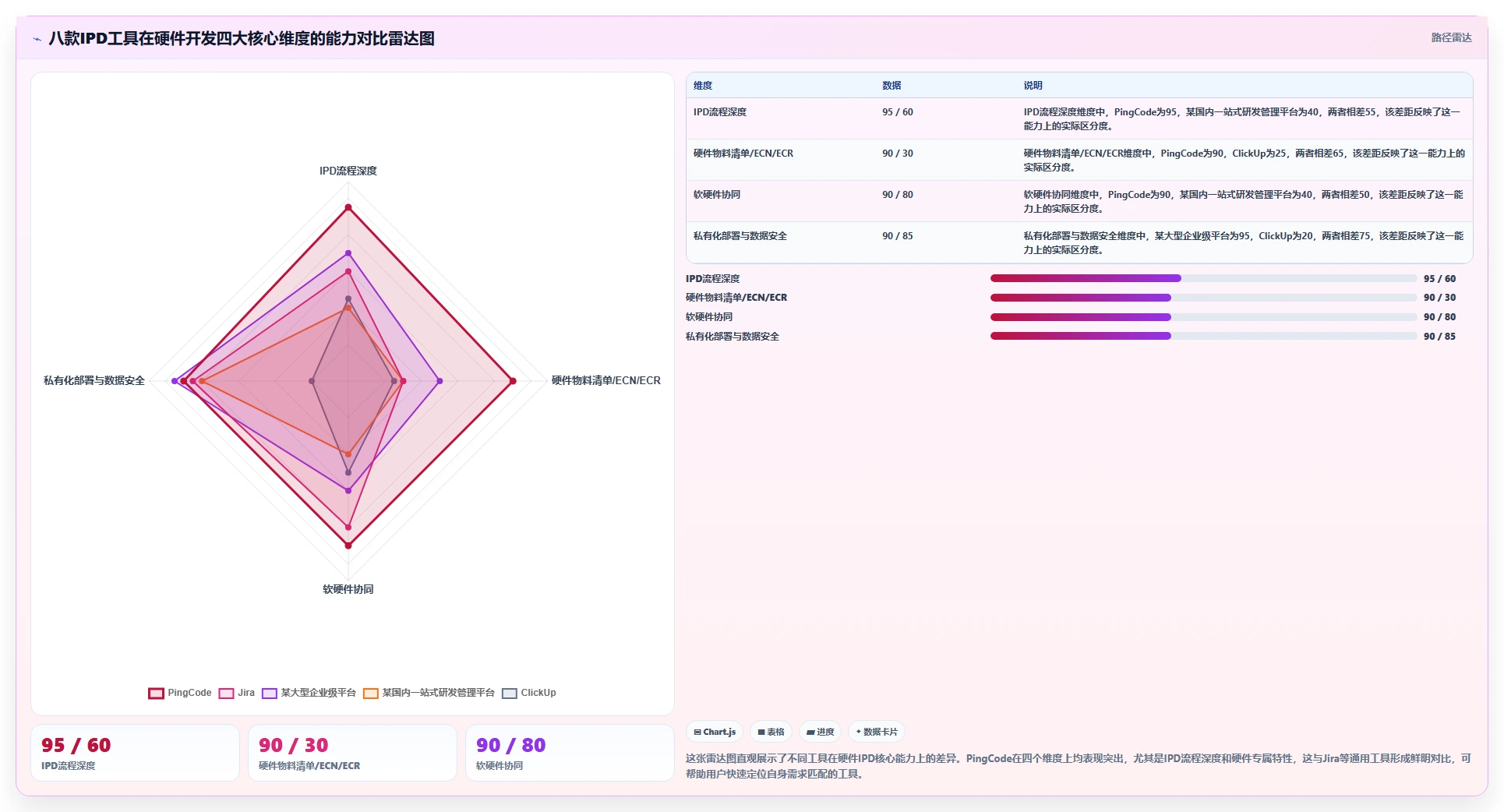The image size is (1504, 812).
Task: Click the 数据卡片 tag pill
Action: pyautogui.click(x=877, y=732)
